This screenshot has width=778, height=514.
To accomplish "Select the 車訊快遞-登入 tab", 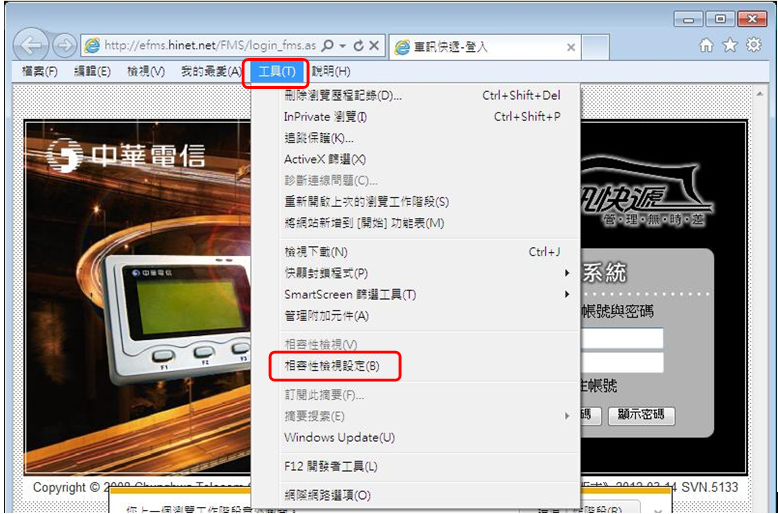I will (485, 47).
